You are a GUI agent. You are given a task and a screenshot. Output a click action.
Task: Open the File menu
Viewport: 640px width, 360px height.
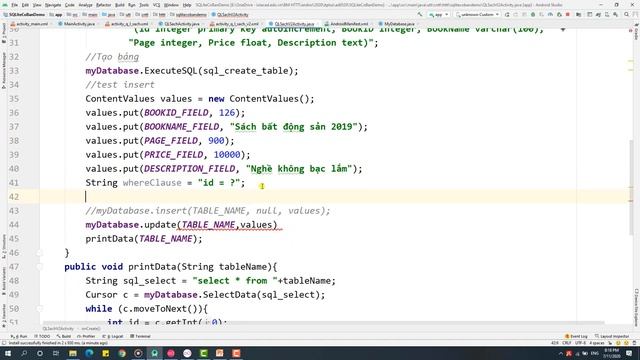tap(14, 5)
